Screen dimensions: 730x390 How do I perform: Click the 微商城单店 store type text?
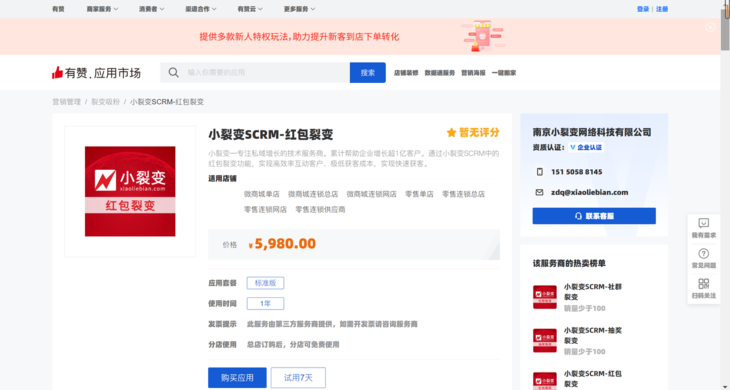[262, 194]
